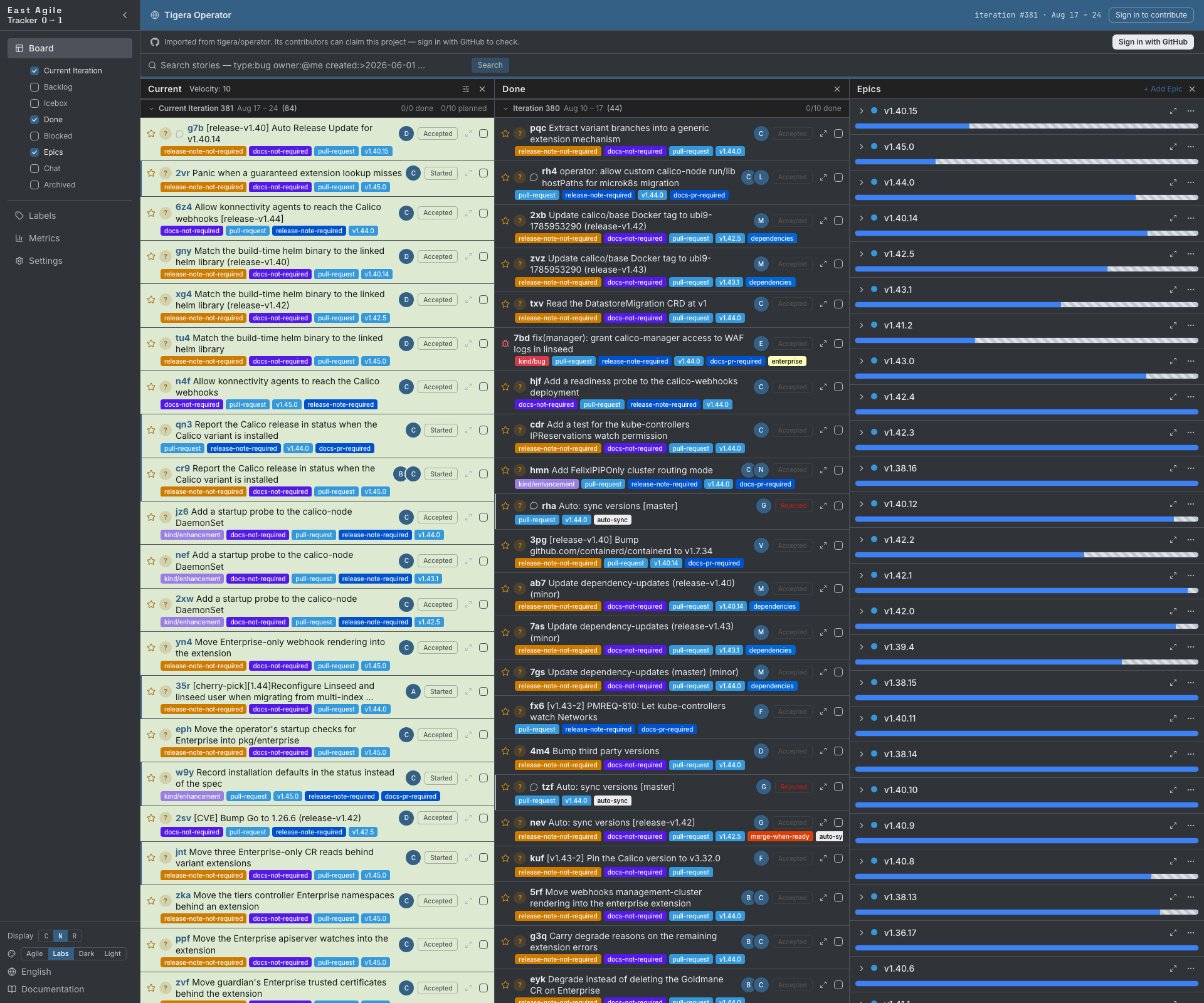Expand the v1.42.4 epic chevron
1204x1003 pixels.
click(862, 397)
